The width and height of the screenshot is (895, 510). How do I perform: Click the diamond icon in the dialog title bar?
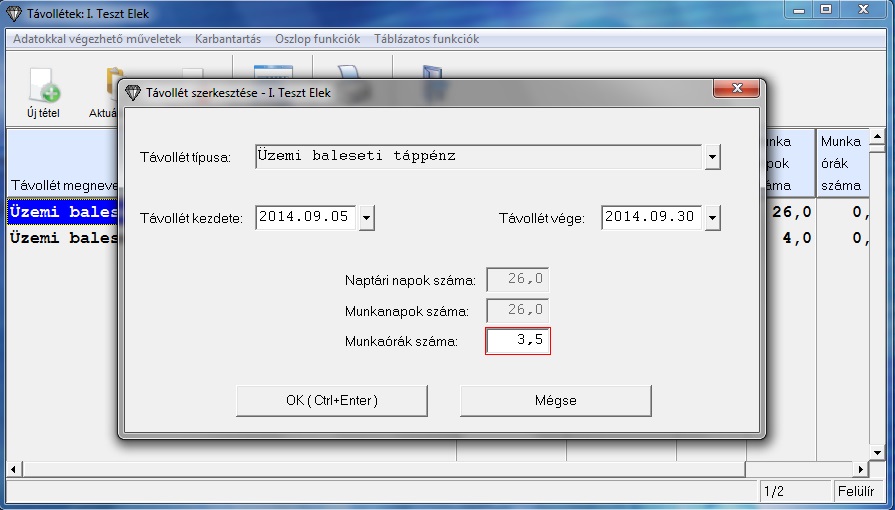point(133,92)
